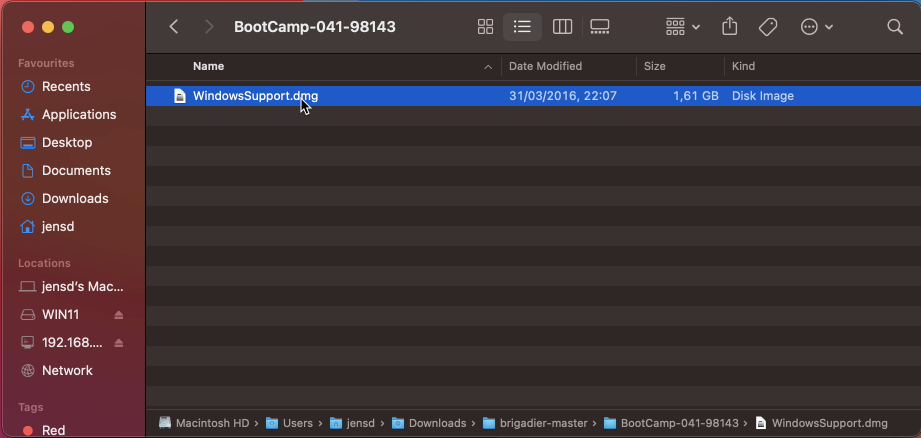Sort by Kind column
Screen dimensions: 921x438
tap(743, 66)
